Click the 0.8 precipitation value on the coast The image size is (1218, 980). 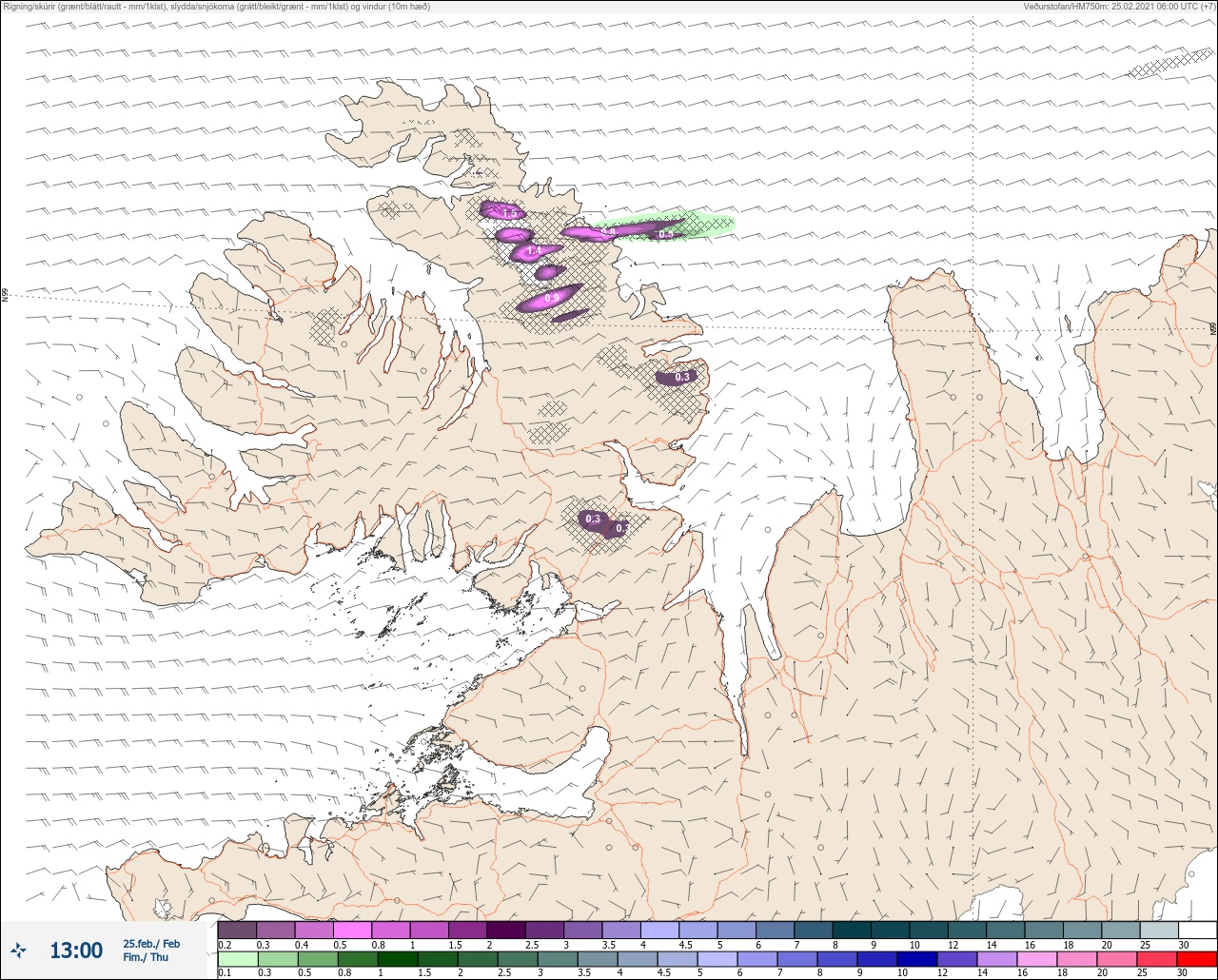(609, 231)
